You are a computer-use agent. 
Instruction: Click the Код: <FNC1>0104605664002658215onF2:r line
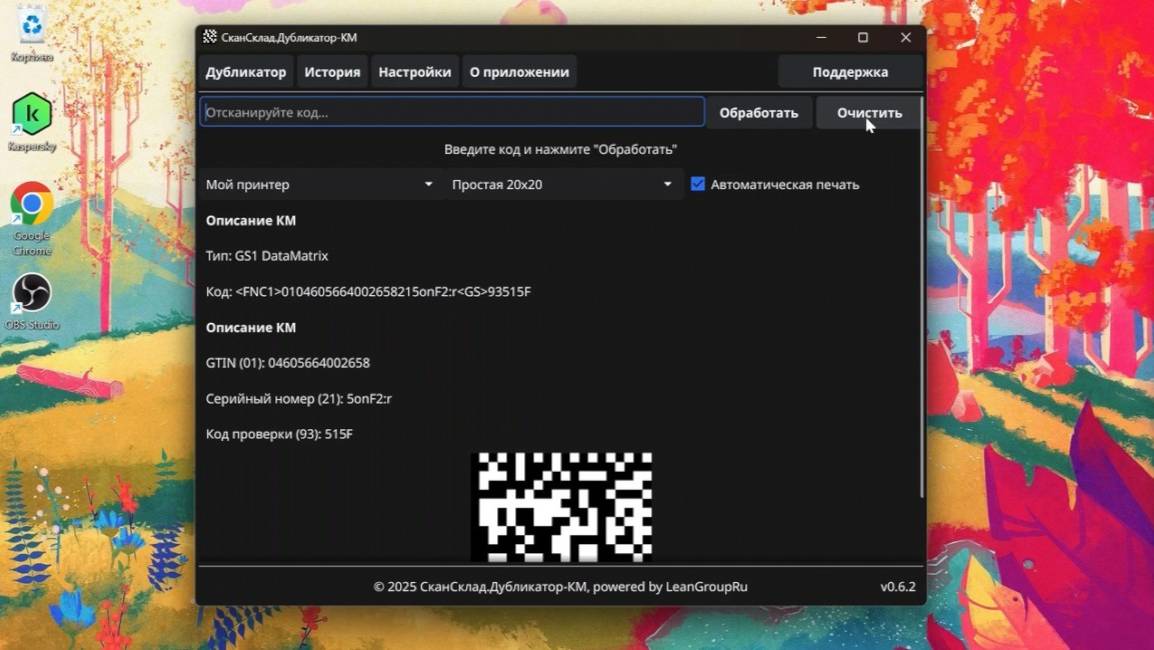(x=368, y=292)
